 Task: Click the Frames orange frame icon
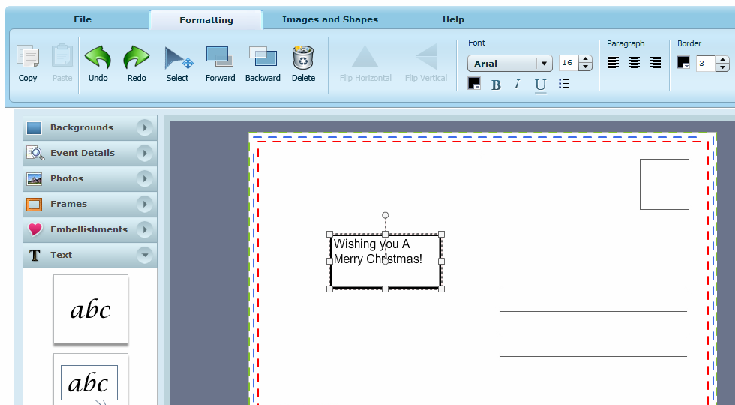point(34,204)
